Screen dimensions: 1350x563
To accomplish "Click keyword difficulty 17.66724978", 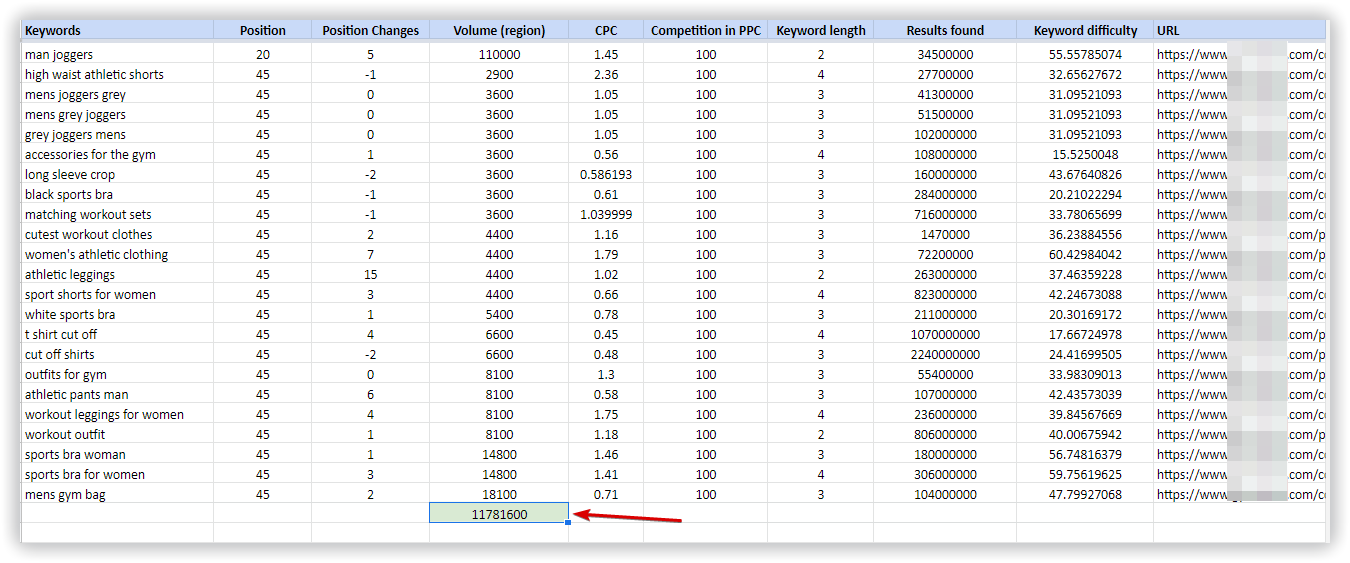I will (1085, 334).
